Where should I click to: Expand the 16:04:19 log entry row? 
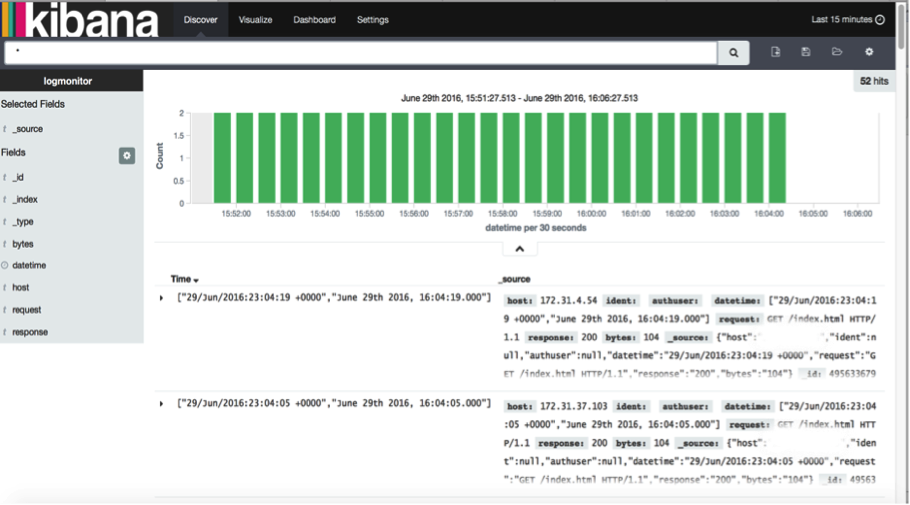coord(161,298)
